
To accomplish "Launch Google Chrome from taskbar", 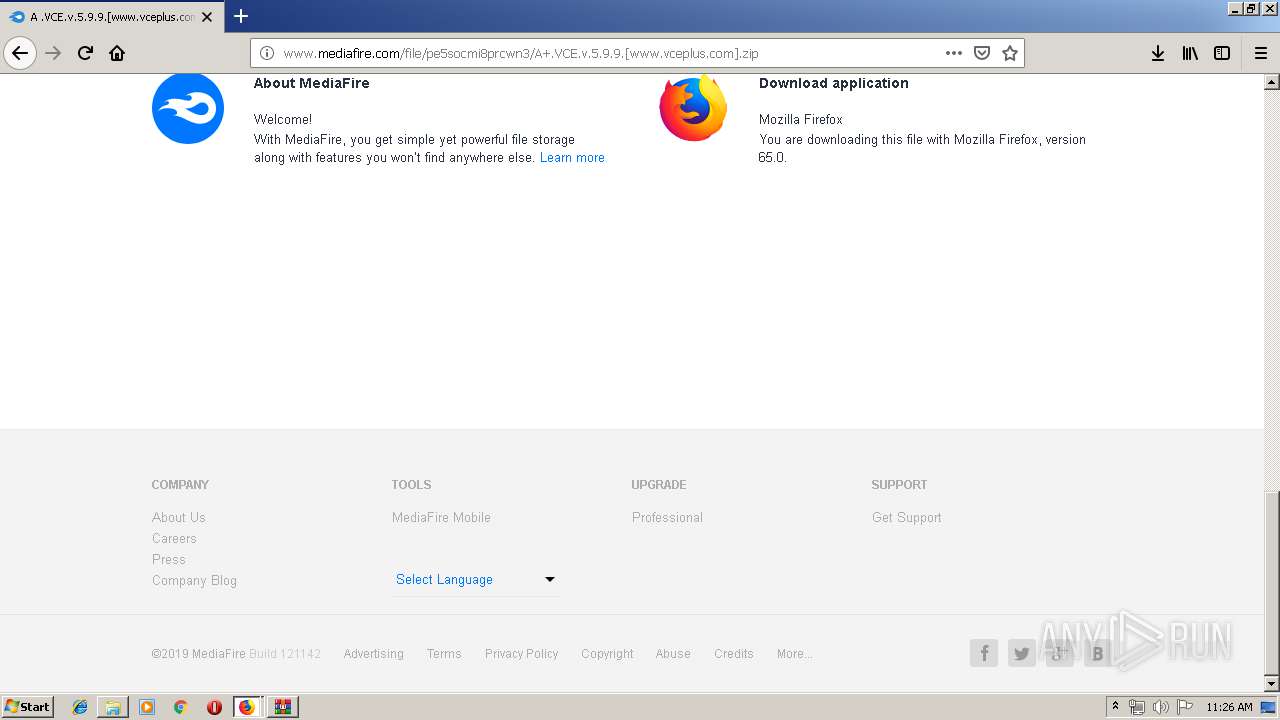I will pos(181,707).
